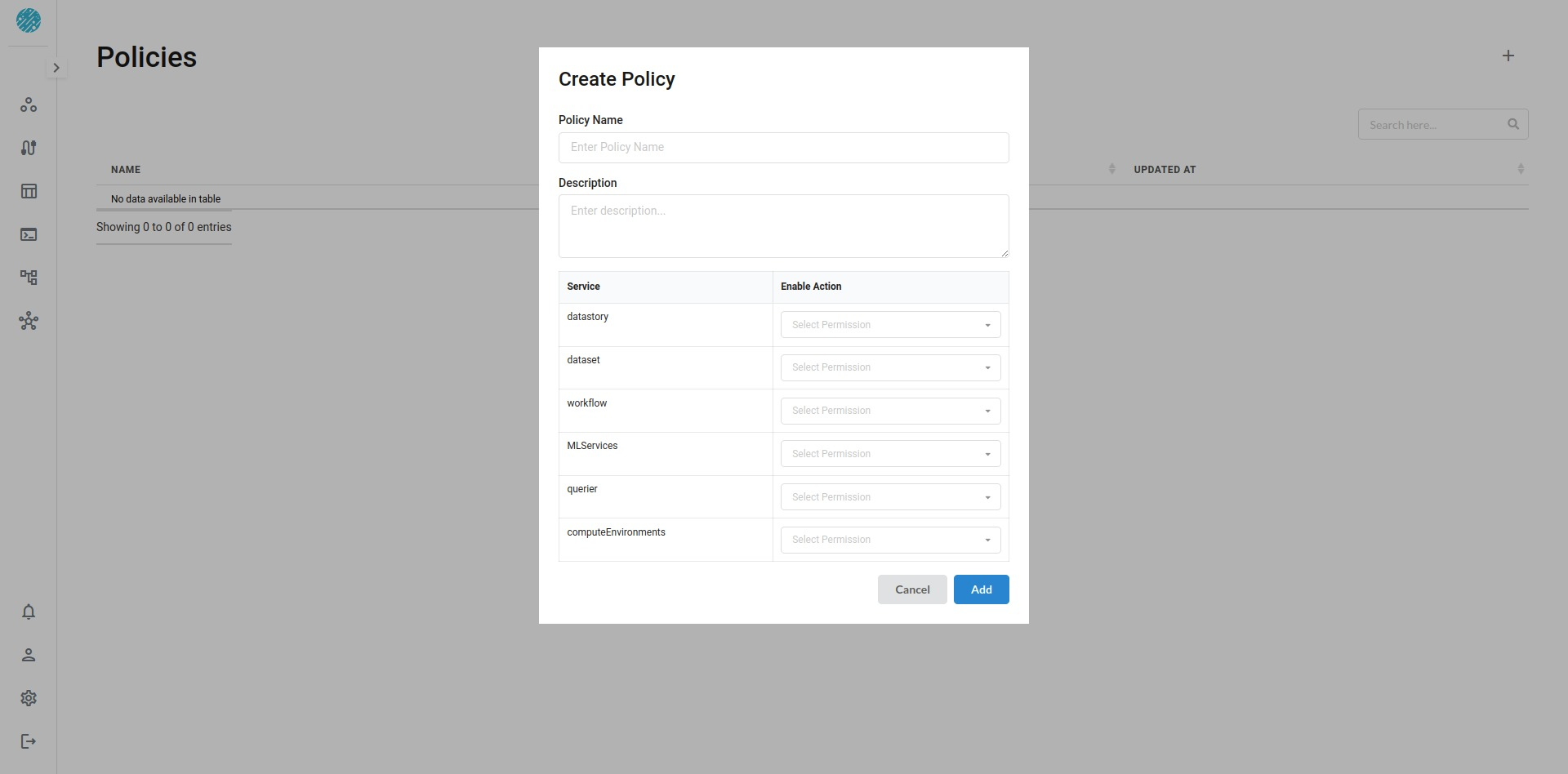Click the Description label
This screenshot has width=1568, height=774.
pyautogui.click(x=588, y=183)
